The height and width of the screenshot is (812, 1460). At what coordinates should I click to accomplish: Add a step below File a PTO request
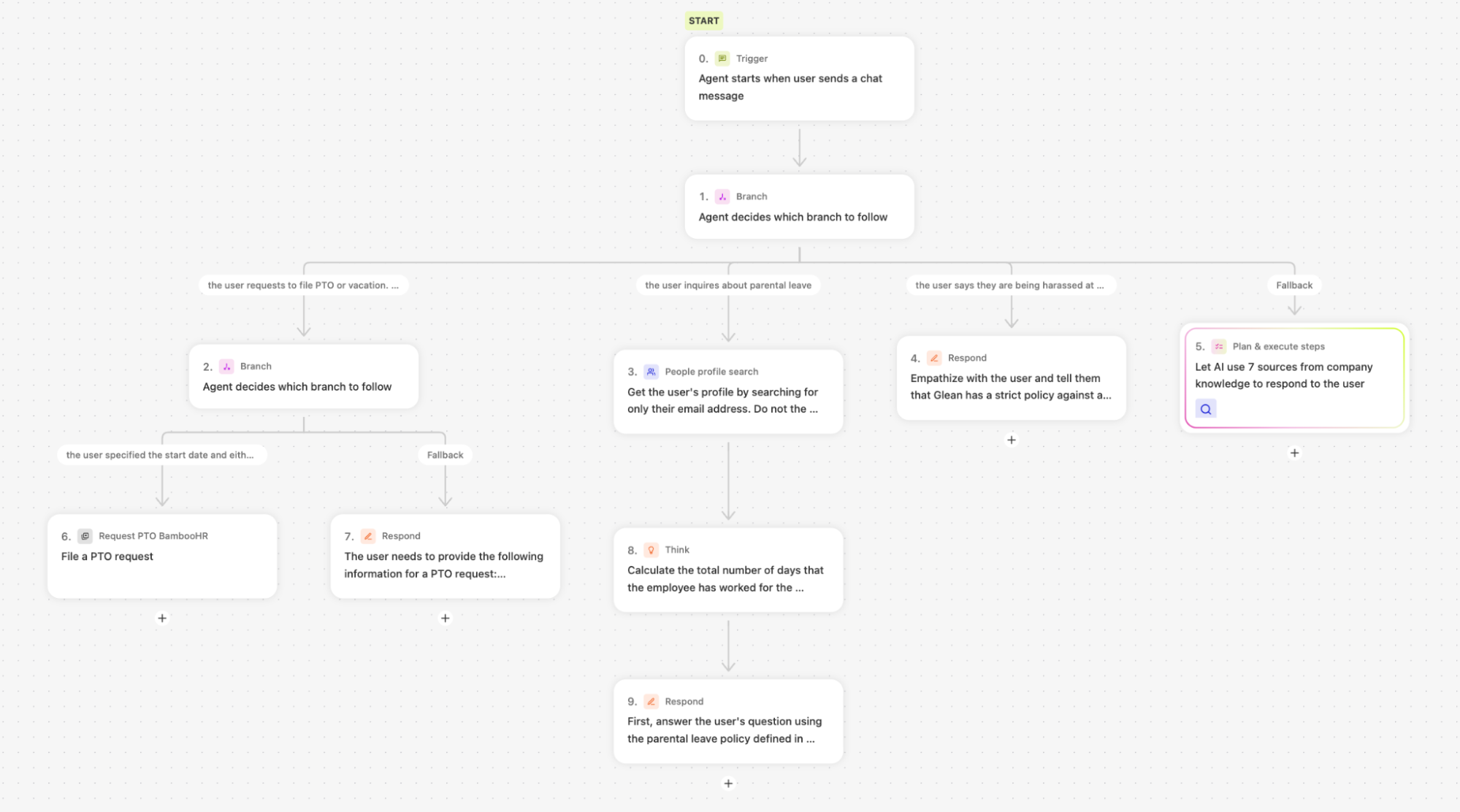pos(162,618)
